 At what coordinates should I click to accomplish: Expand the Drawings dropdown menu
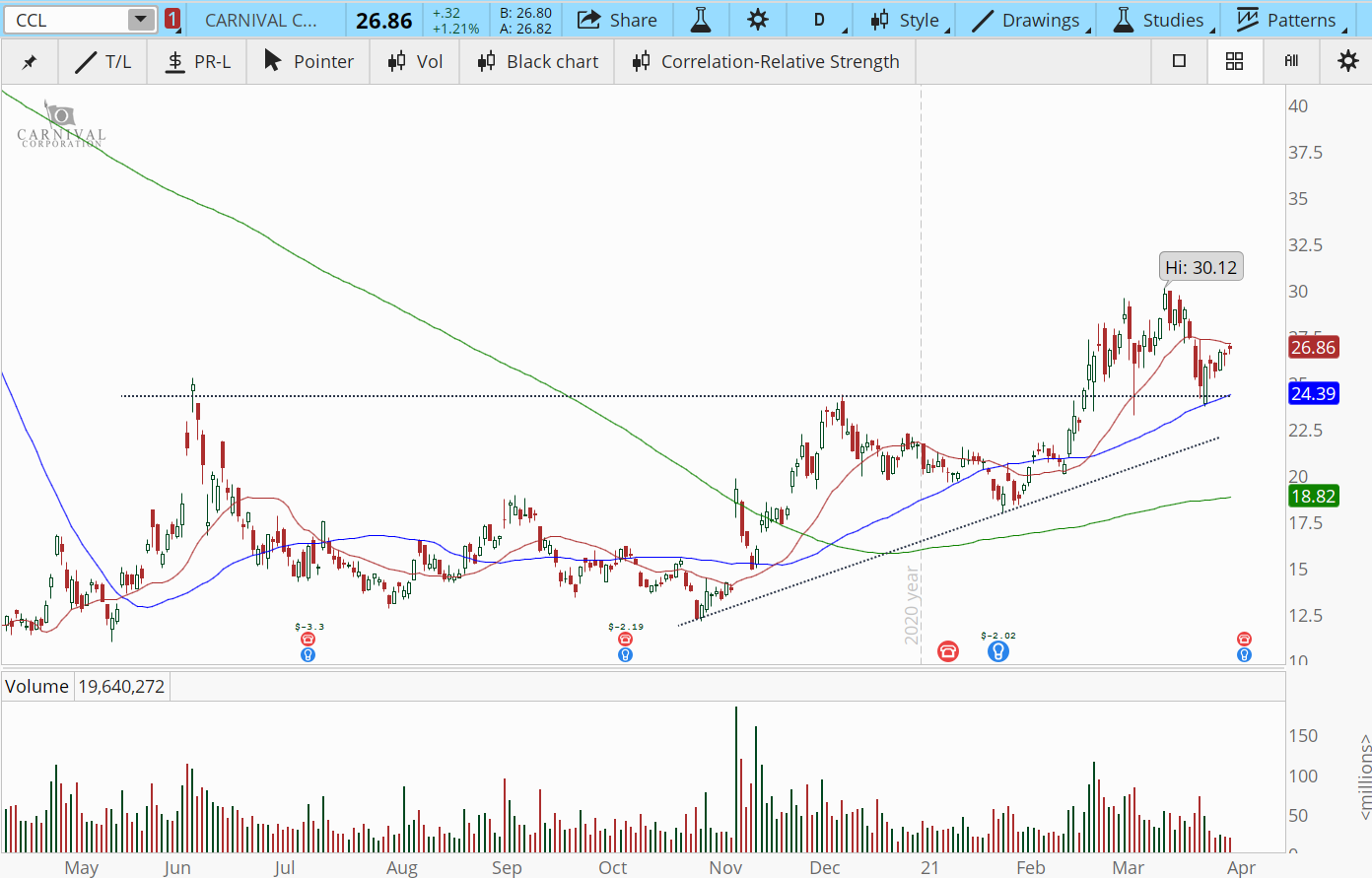(x=1029, y=20)
